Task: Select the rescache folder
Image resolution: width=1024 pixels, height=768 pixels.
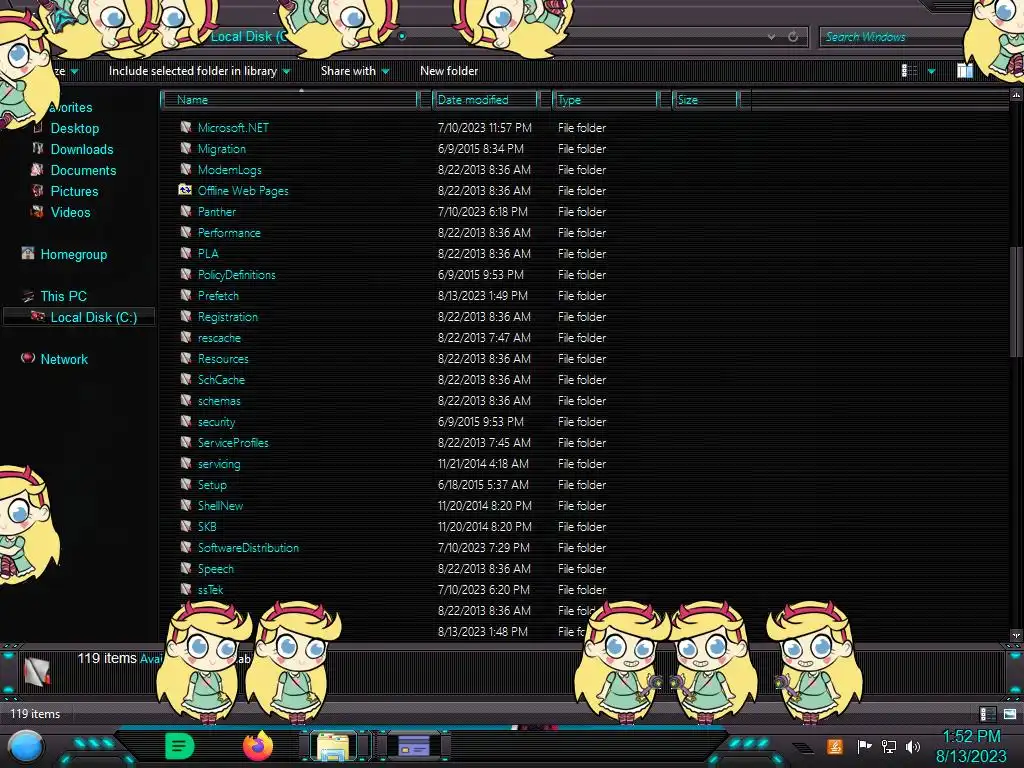Action: [219, 338]
